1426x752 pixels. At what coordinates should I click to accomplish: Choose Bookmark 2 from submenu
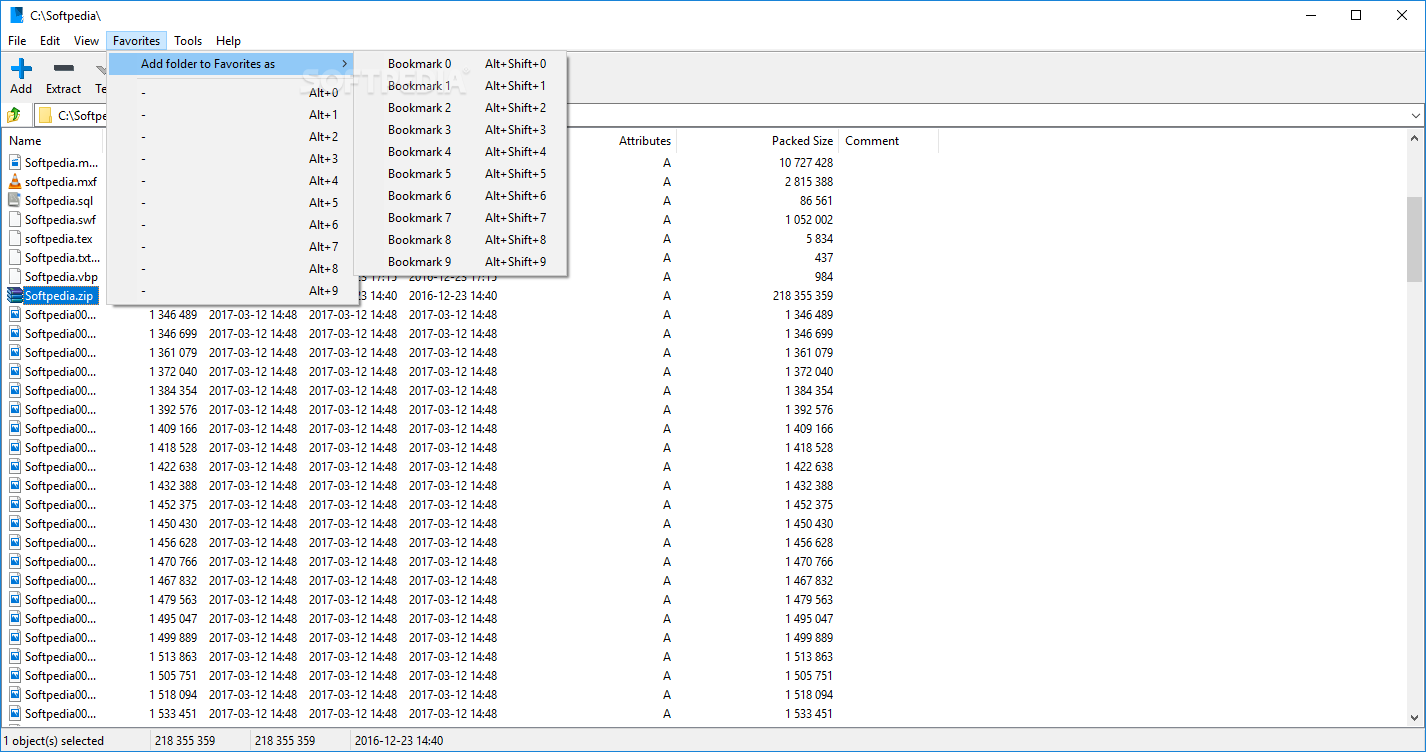coord(461,108)
